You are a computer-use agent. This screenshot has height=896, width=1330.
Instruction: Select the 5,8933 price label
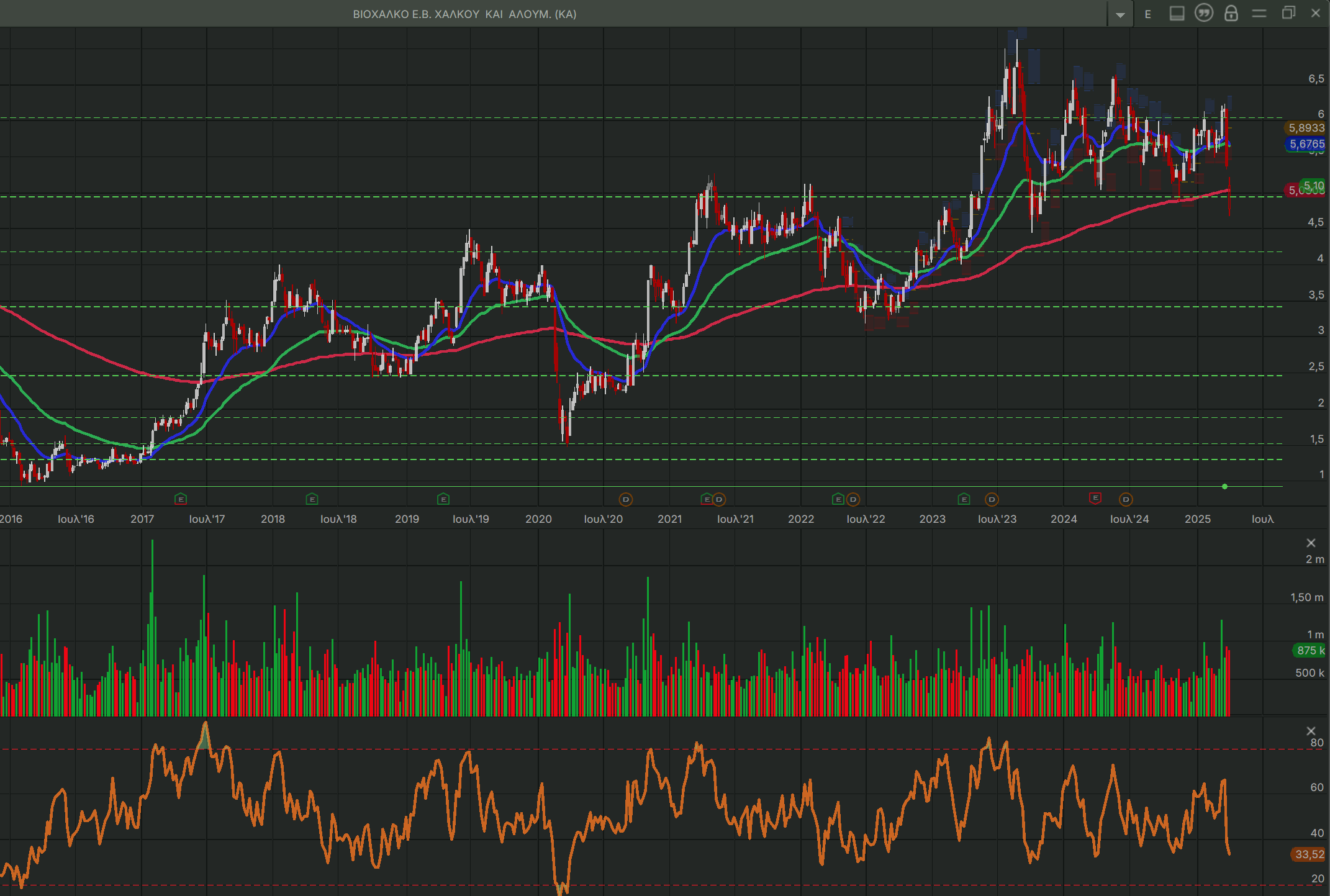tap(1306, 128)
